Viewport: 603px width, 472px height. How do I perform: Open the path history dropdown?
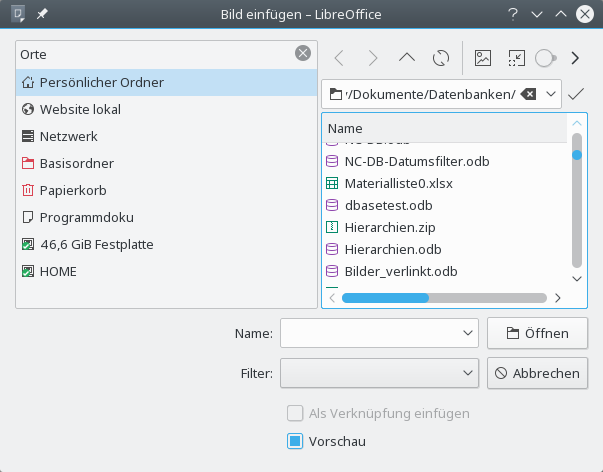550,94
